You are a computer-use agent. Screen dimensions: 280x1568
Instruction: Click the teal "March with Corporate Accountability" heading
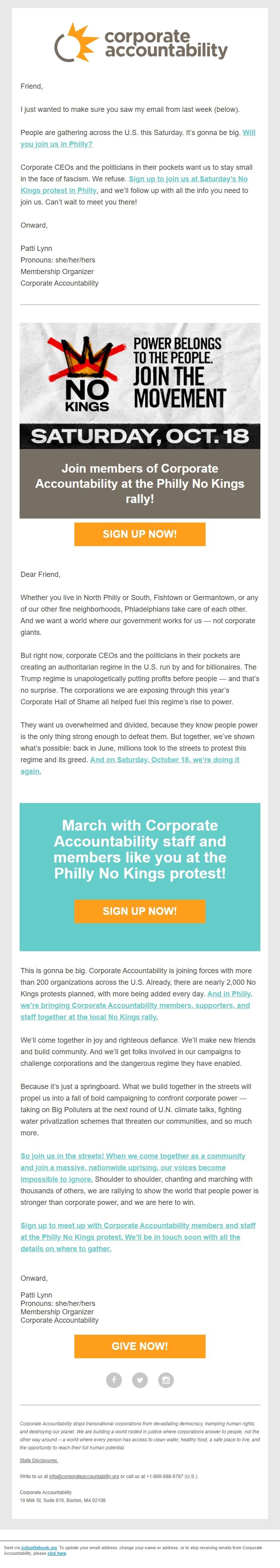pyautogui.click(x=140, y=849)
